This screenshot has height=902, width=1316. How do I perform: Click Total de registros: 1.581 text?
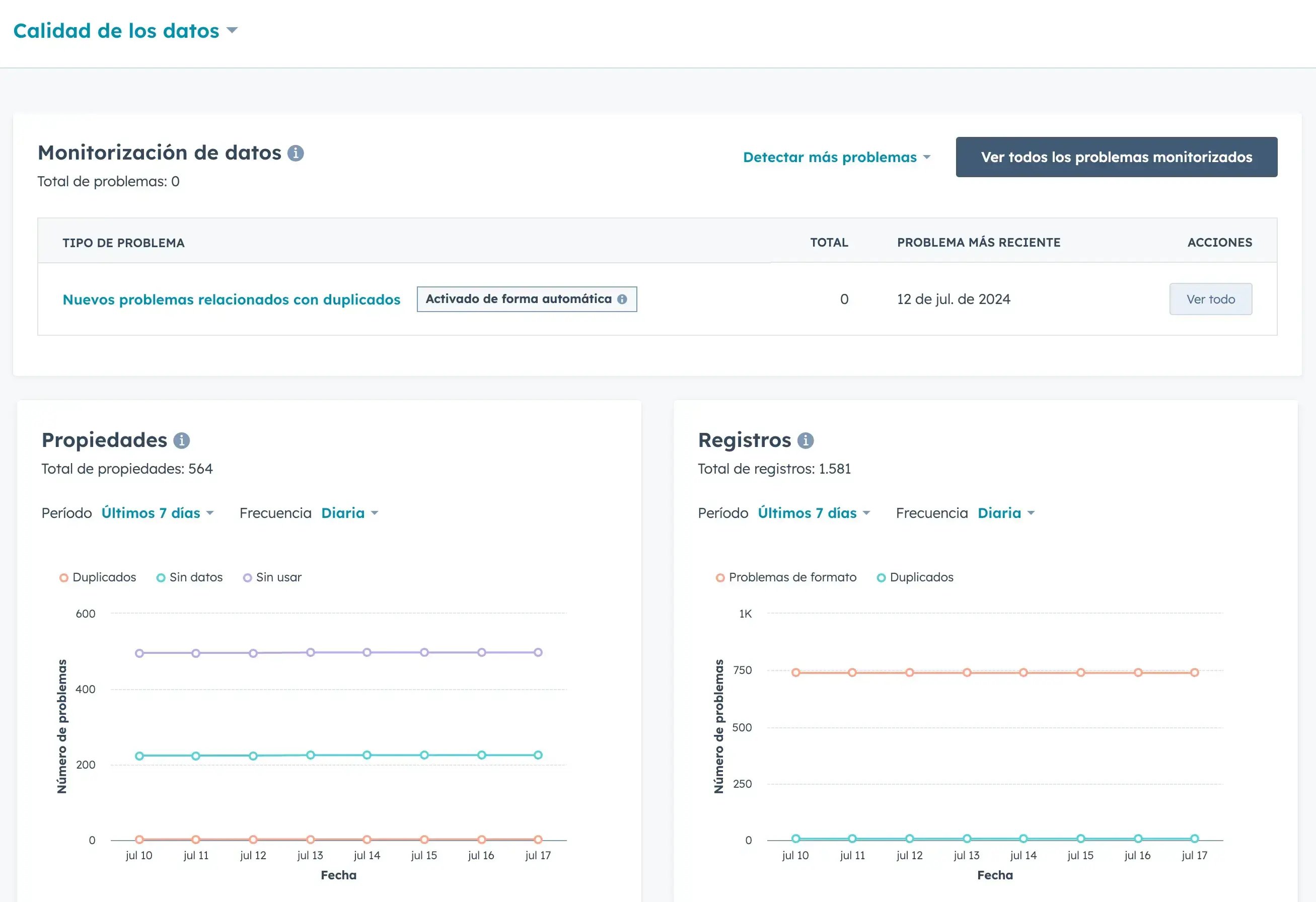click(774, 469)
